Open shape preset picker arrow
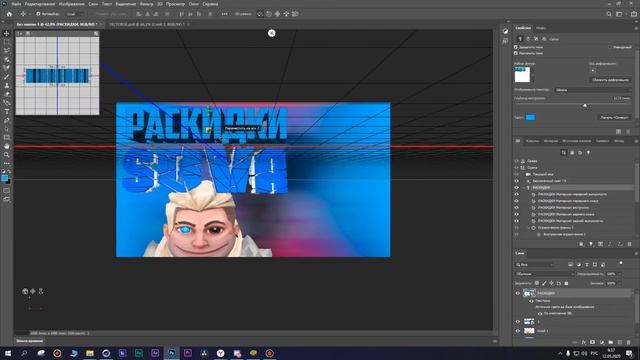The height and width of the screenshot is (360, 640). pos(532,75)
